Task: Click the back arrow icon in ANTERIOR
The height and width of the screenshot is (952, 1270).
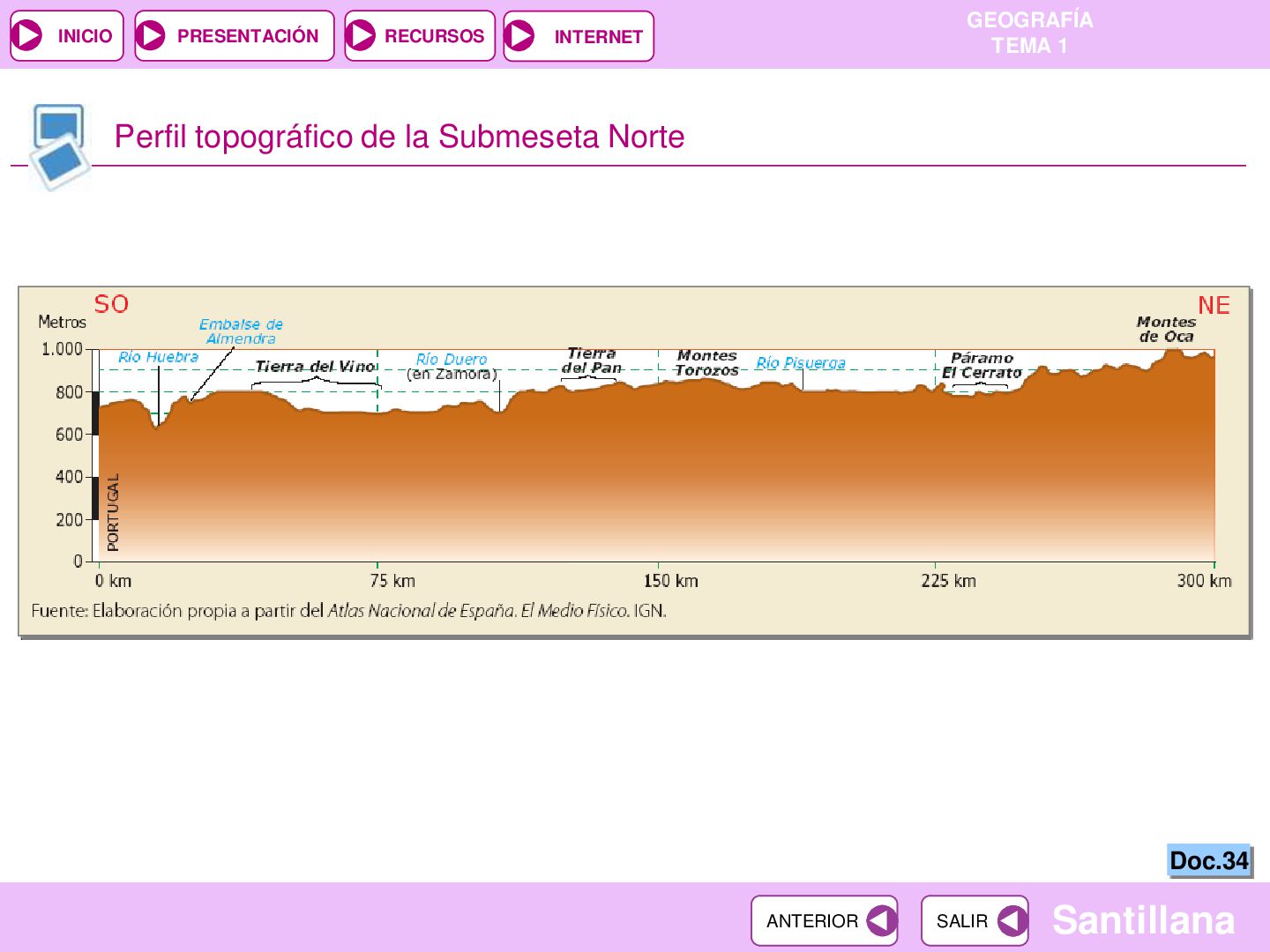Action: coord(880,921)
